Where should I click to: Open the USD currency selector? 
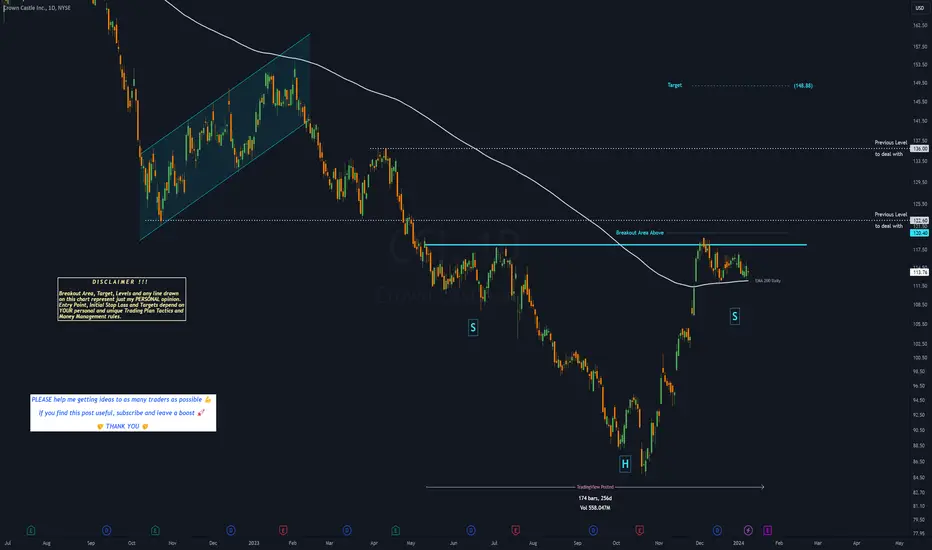(920, 8)
